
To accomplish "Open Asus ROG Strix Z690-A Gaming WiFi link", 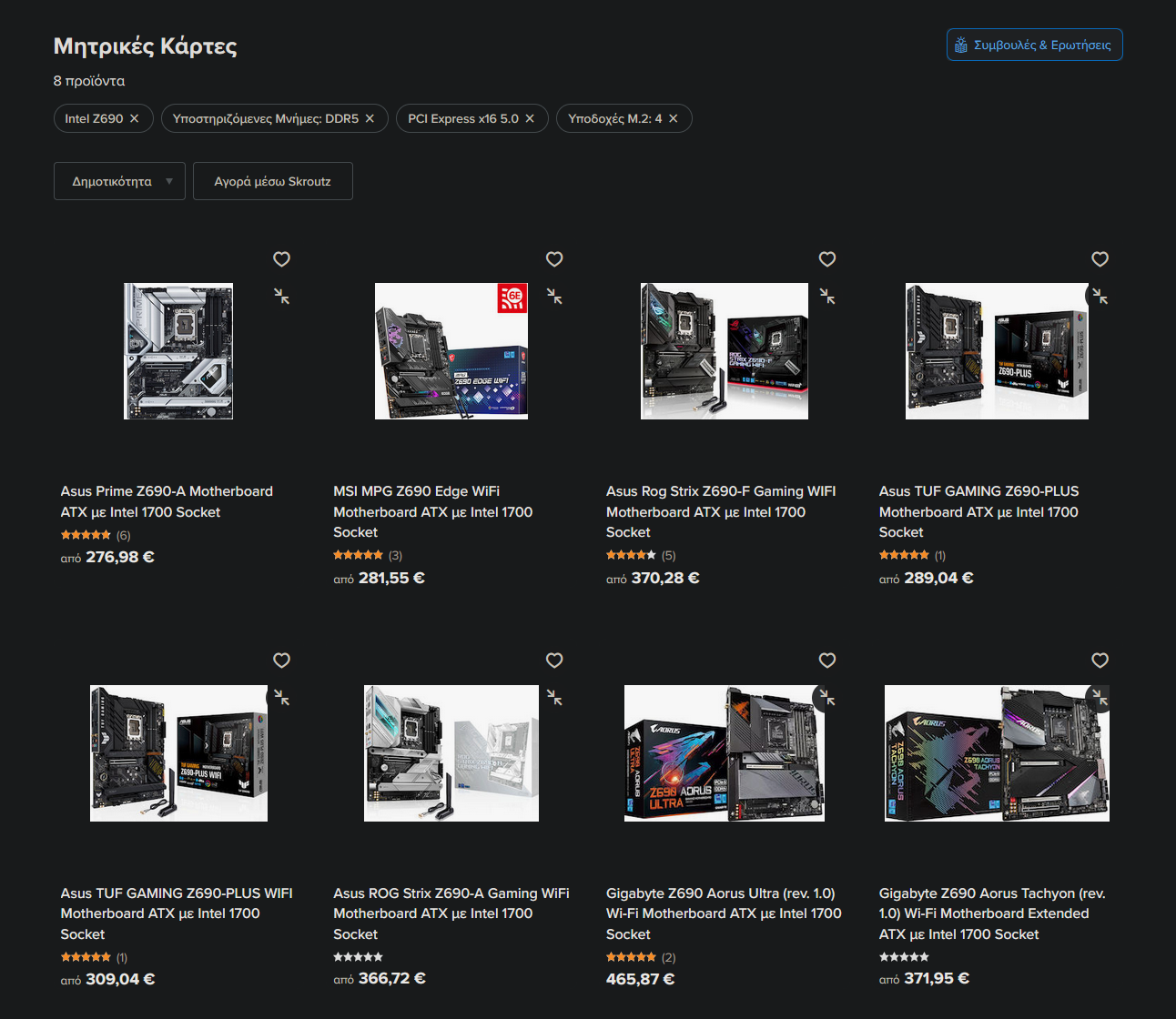I will point(451,913).
